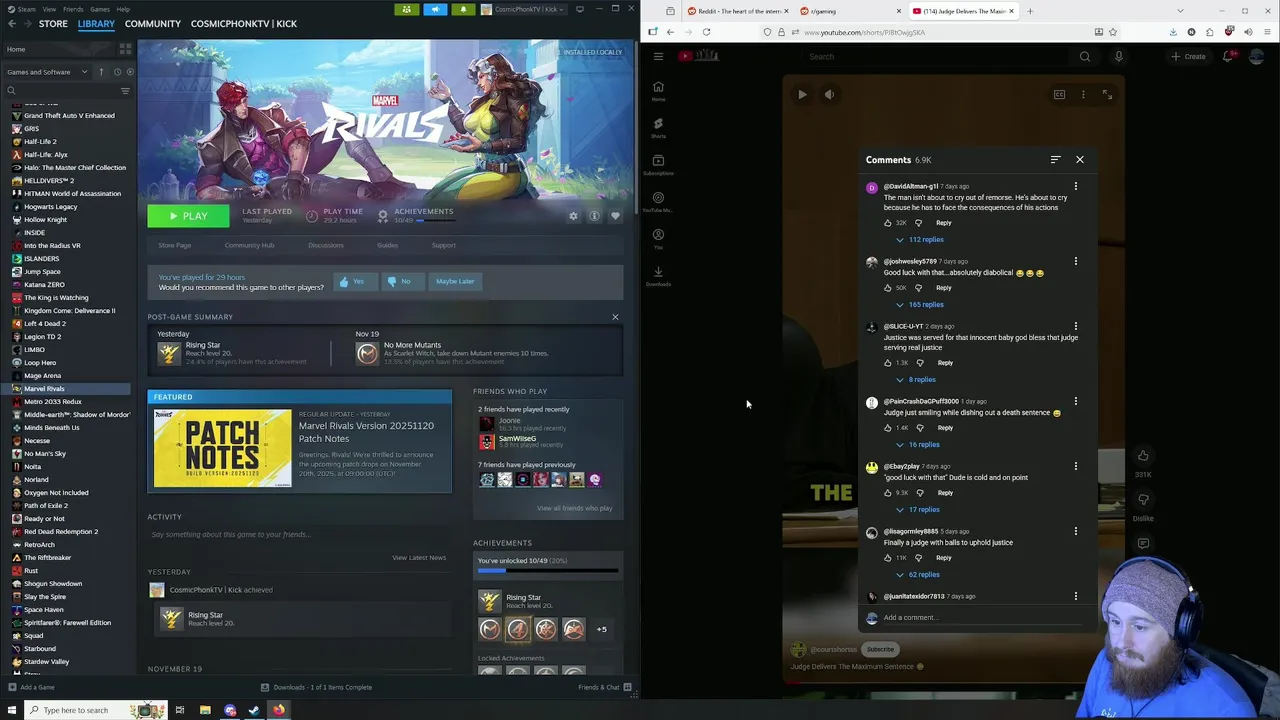Open YouTube notifications bell
The image size is (1280, 720).
(1228, 56)
